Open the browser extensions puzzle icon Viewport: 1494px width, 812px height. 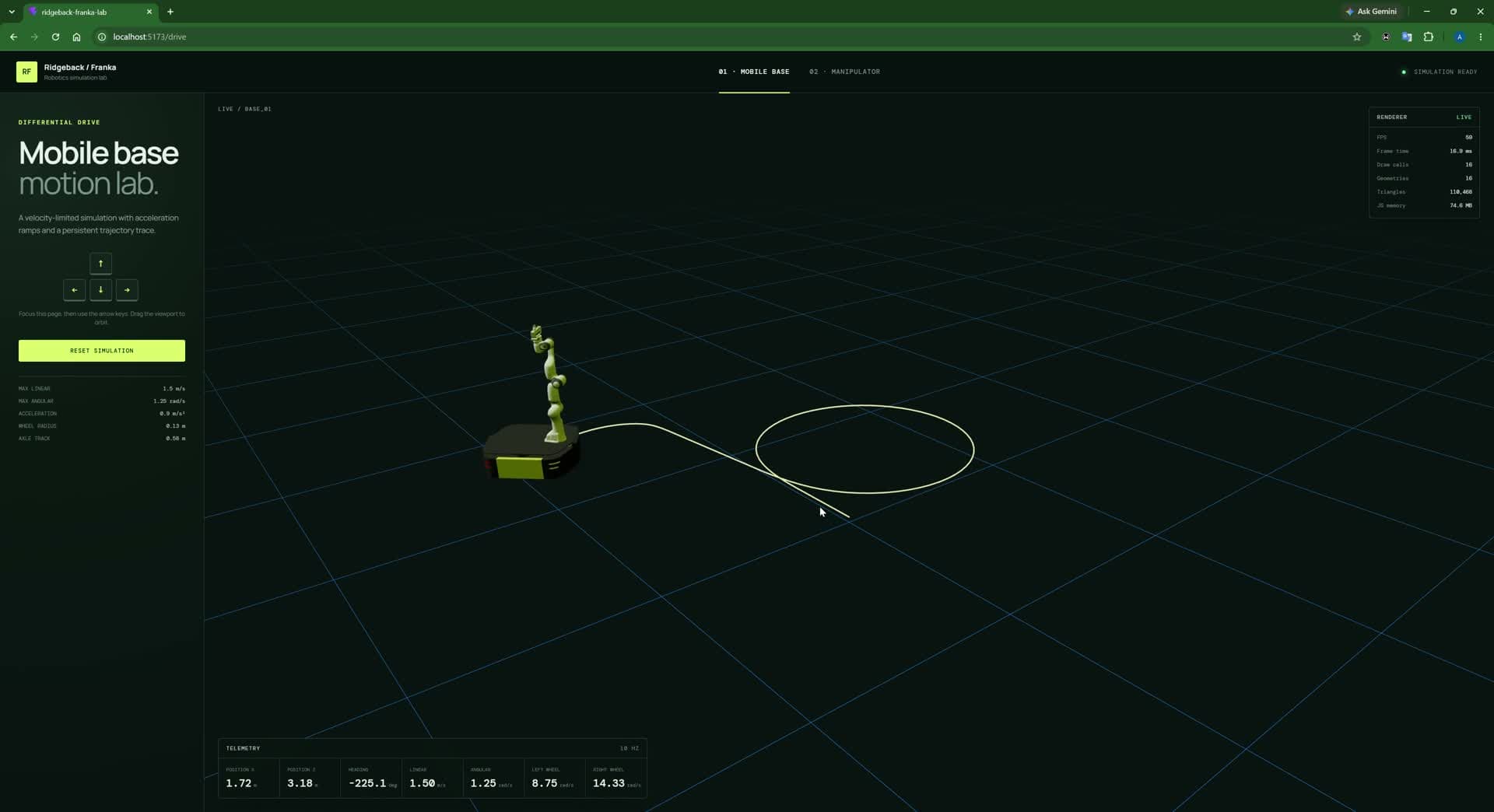1429,37
